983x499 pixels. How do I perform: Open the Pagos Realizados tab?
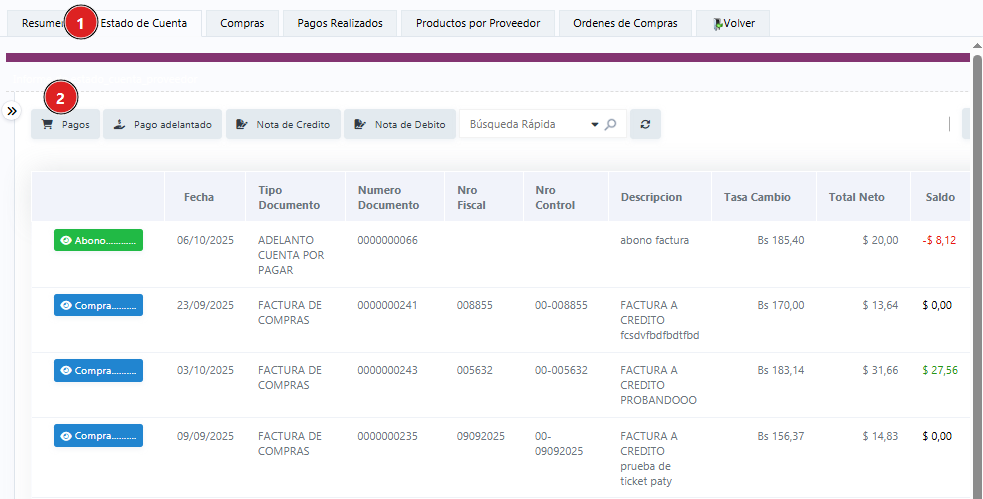[340, 23]
